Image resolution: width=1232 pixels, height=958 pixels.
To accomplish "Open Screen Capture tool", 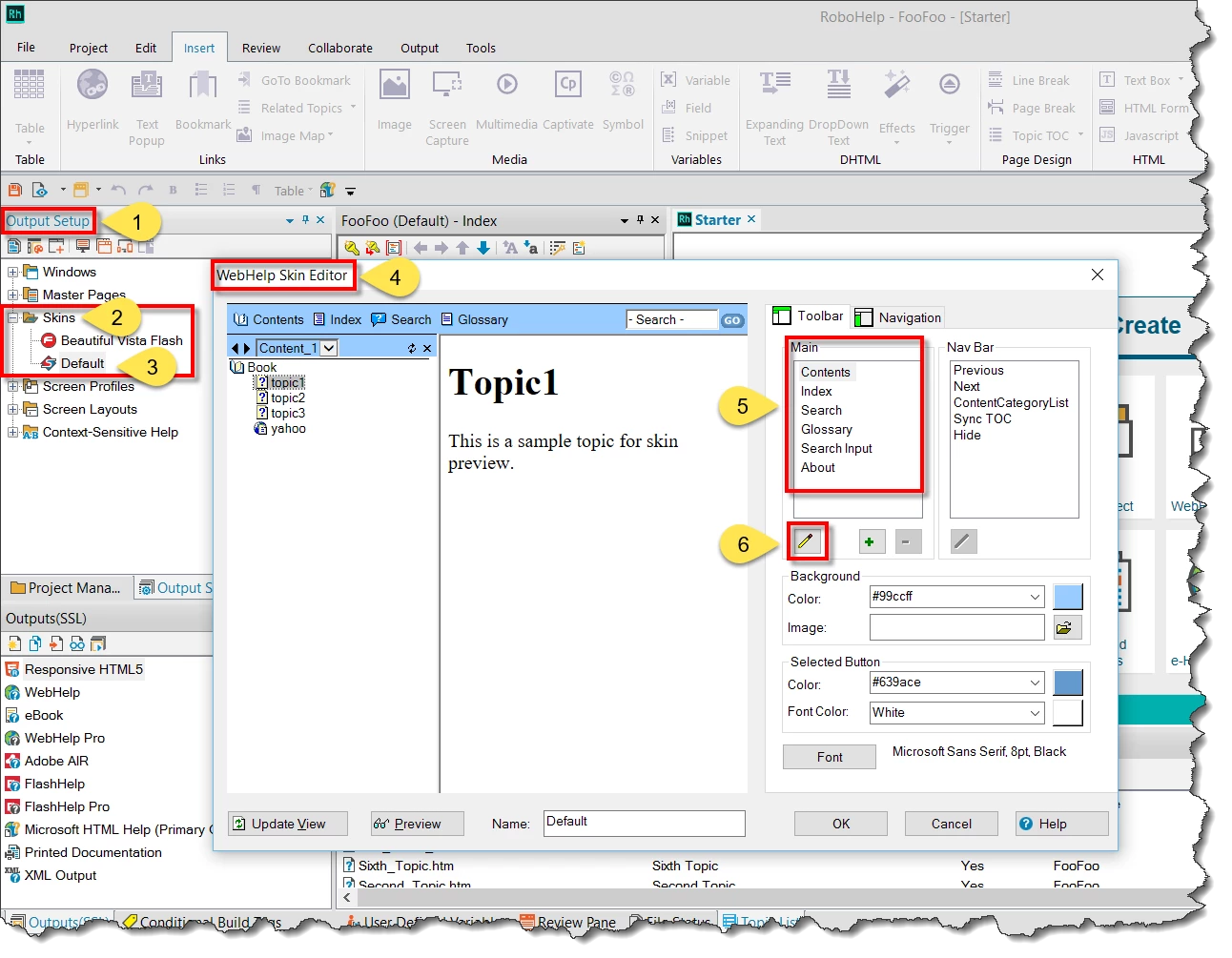I will click(447, 107).
